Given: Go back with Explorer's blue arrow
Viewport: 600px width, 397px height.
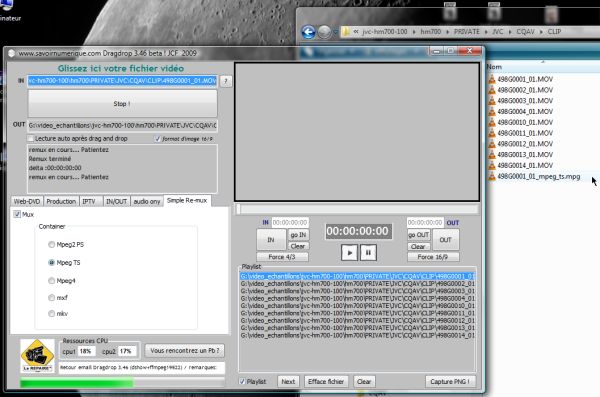Looking at the screenshot, I should tap(308, 32).
